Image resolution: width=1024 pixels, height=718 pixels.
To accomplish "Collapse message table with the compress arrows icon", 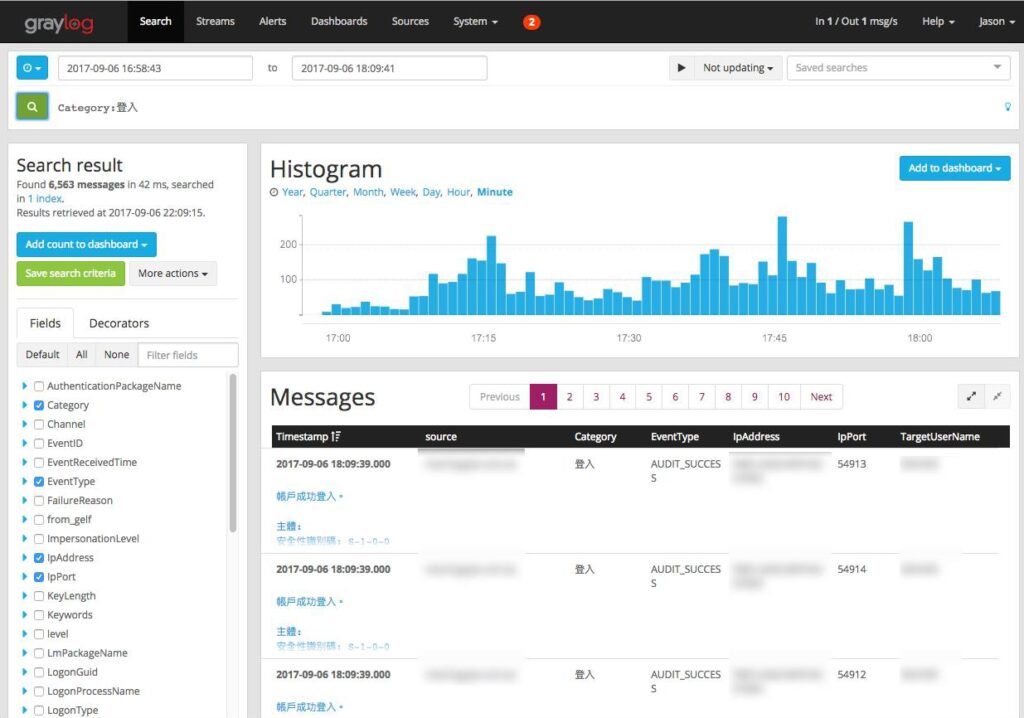I will pos(997,396).
